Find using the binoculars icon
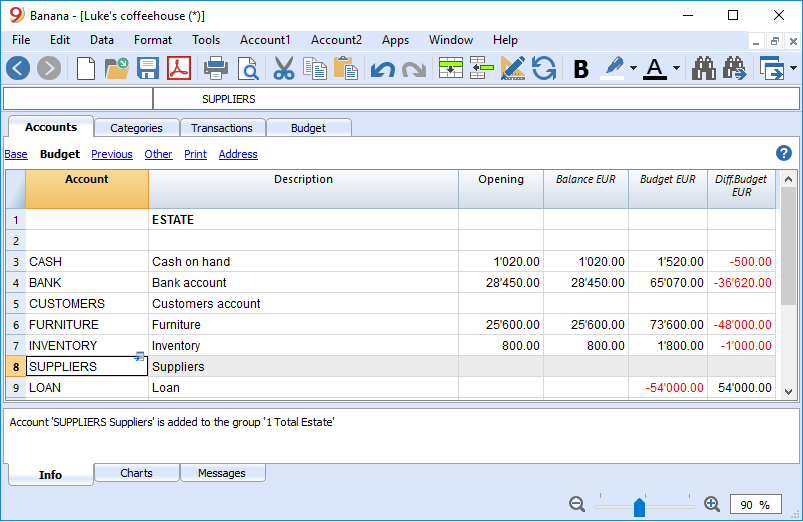The image size is (803, 522). (704, 68)
